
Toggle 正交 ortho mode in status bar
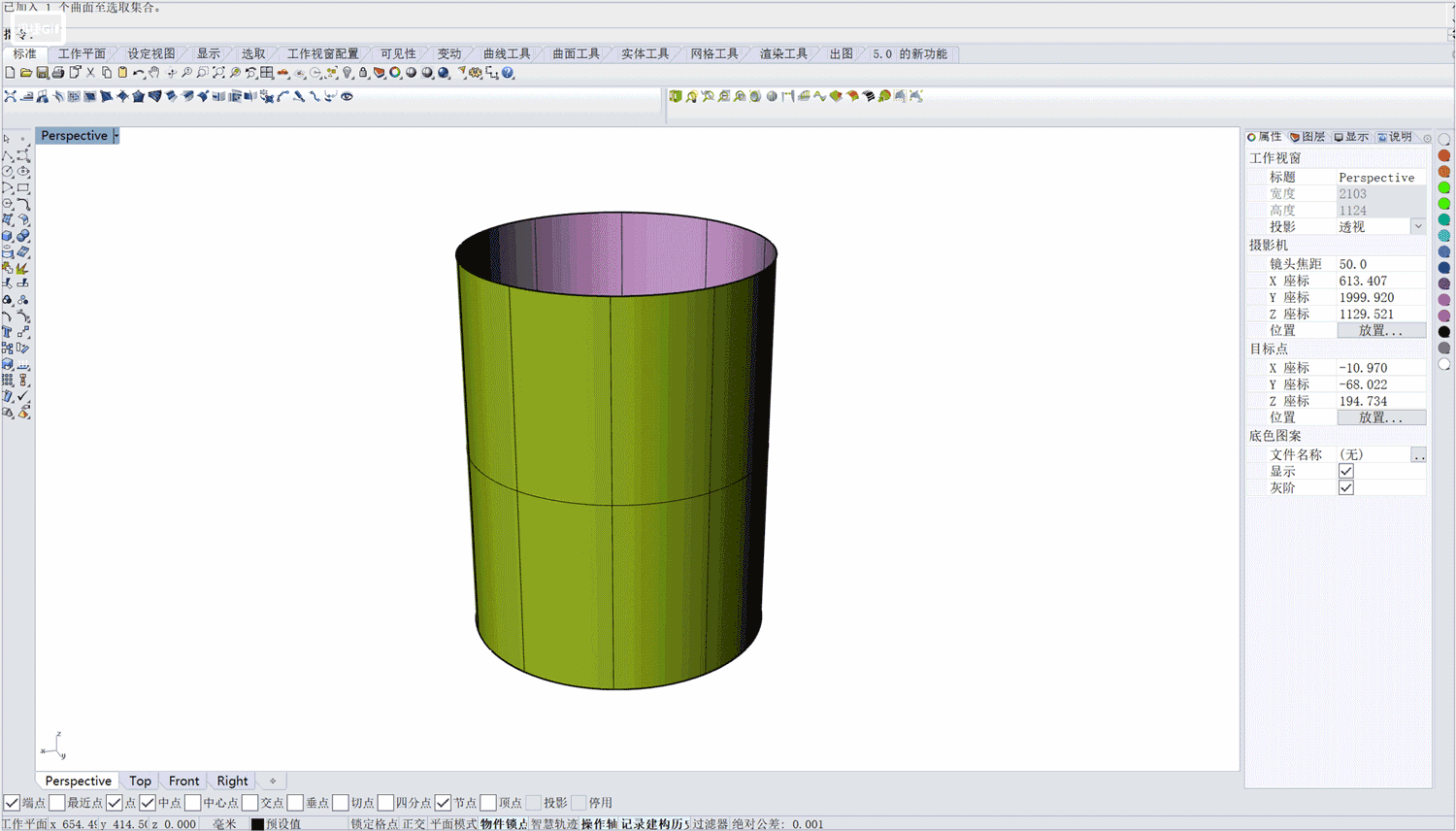click(414, 824)
